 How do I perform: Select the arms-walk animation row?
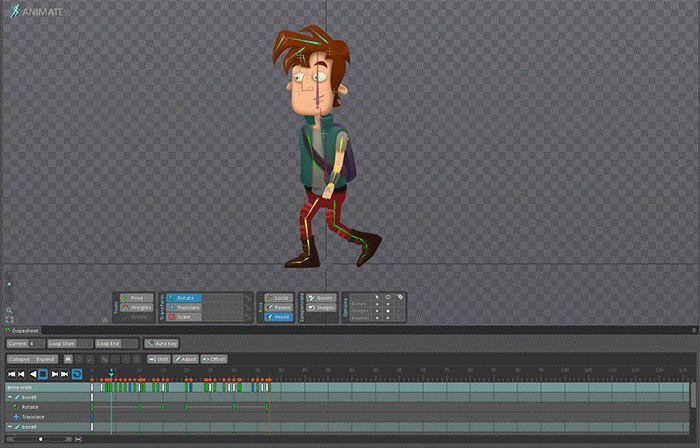[x=347, y=387]
